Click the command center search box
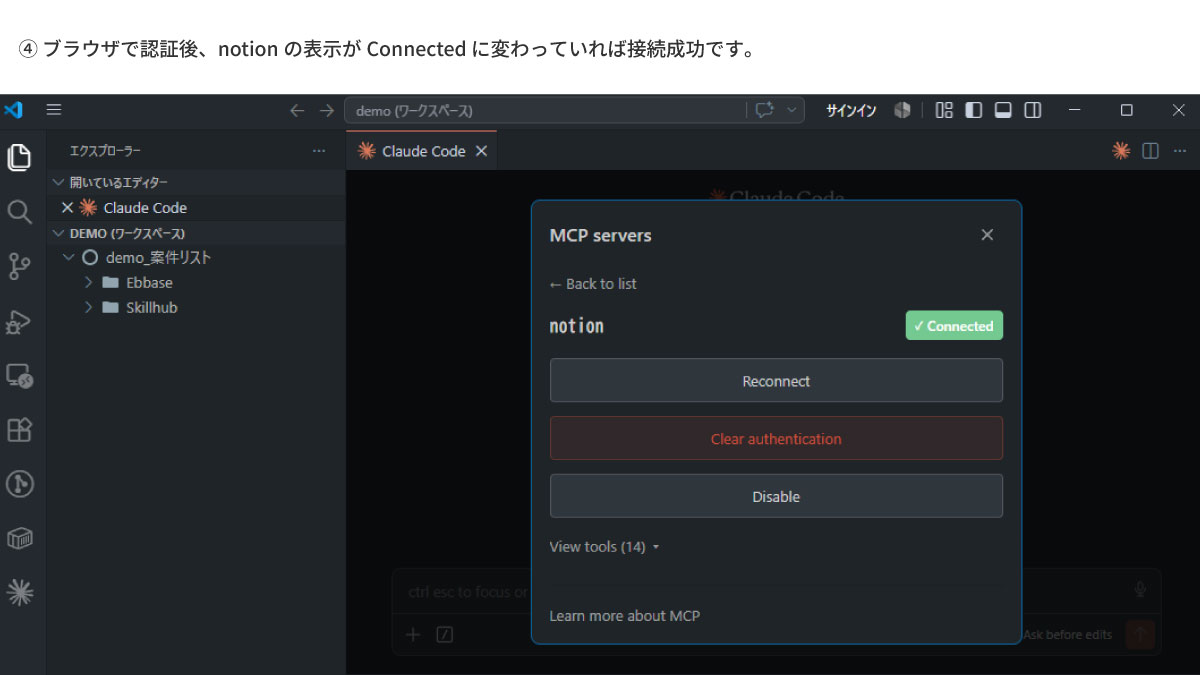Viewport: 1200px width, 675px height. pyautogui.click(x=545, y=111)
